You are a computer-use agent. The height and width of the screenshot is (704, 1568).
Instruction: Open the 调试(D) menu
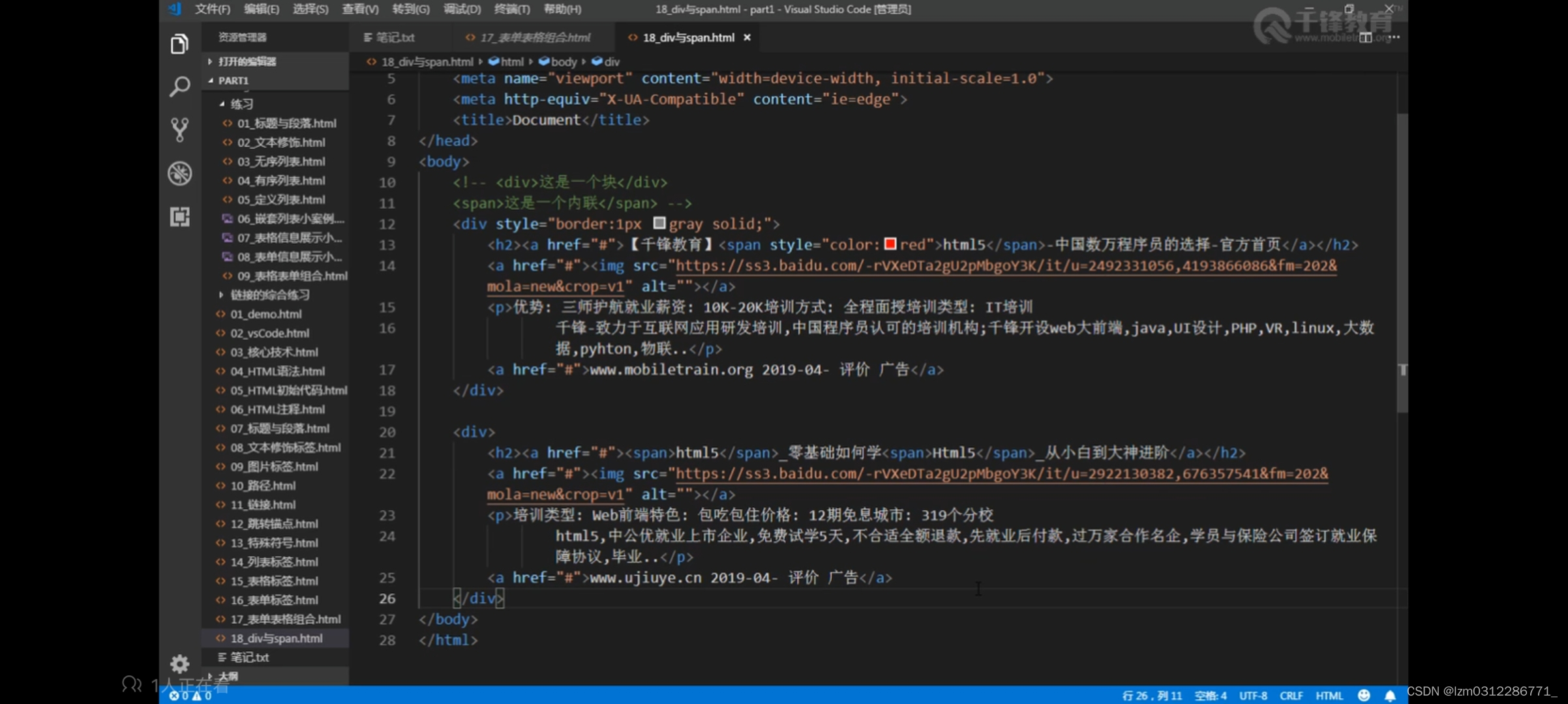point(462,9)
